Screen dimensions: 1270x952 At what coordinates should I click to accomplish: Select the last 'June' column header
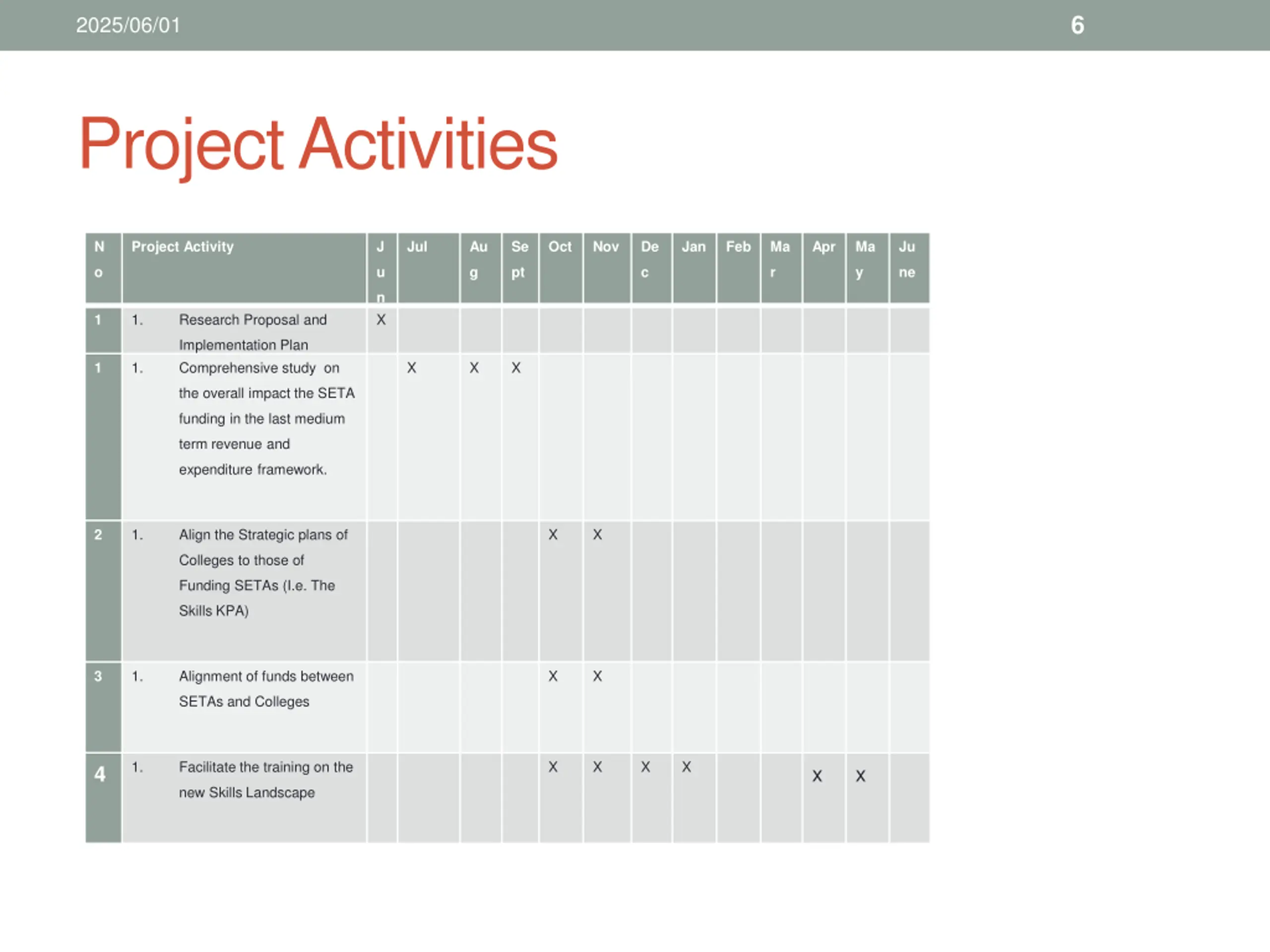910,268
